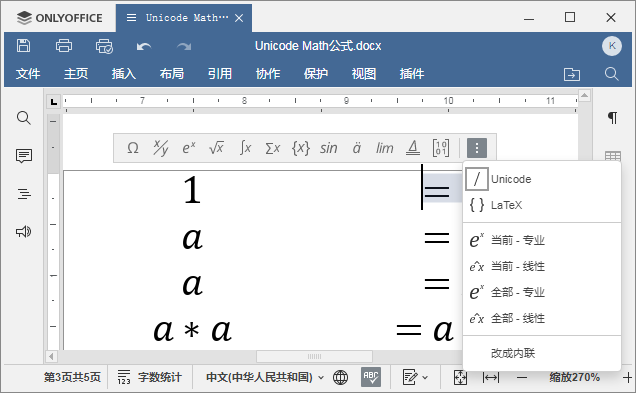Switch to the 布局 tab
636x393 pixels.
(x=172, y=74)
